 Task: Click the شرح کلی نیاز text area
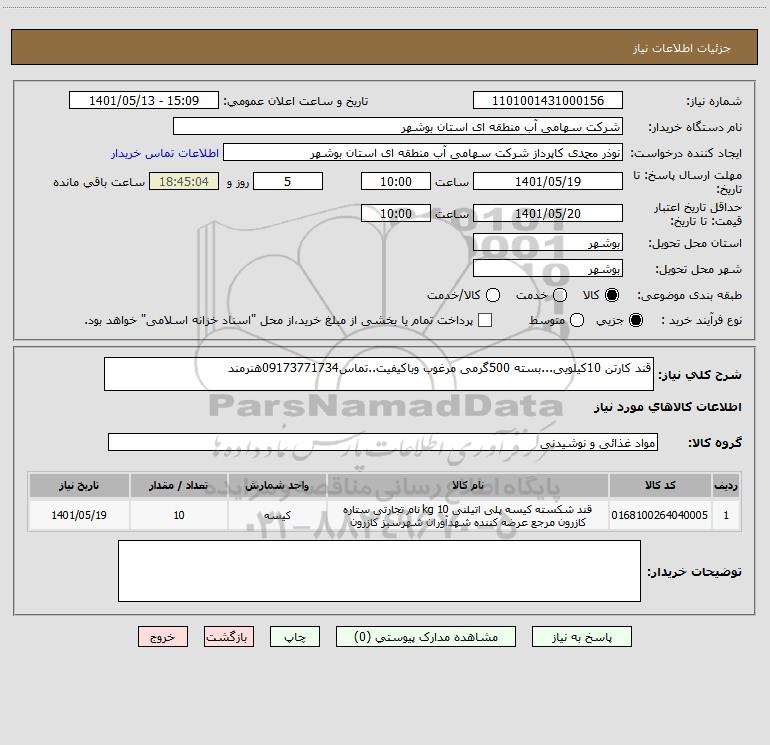pos(379,374)
